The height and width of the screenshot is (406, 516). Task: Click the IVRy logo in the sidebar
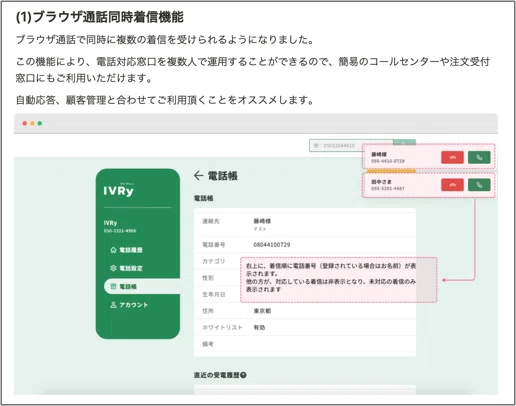[118, 190]
